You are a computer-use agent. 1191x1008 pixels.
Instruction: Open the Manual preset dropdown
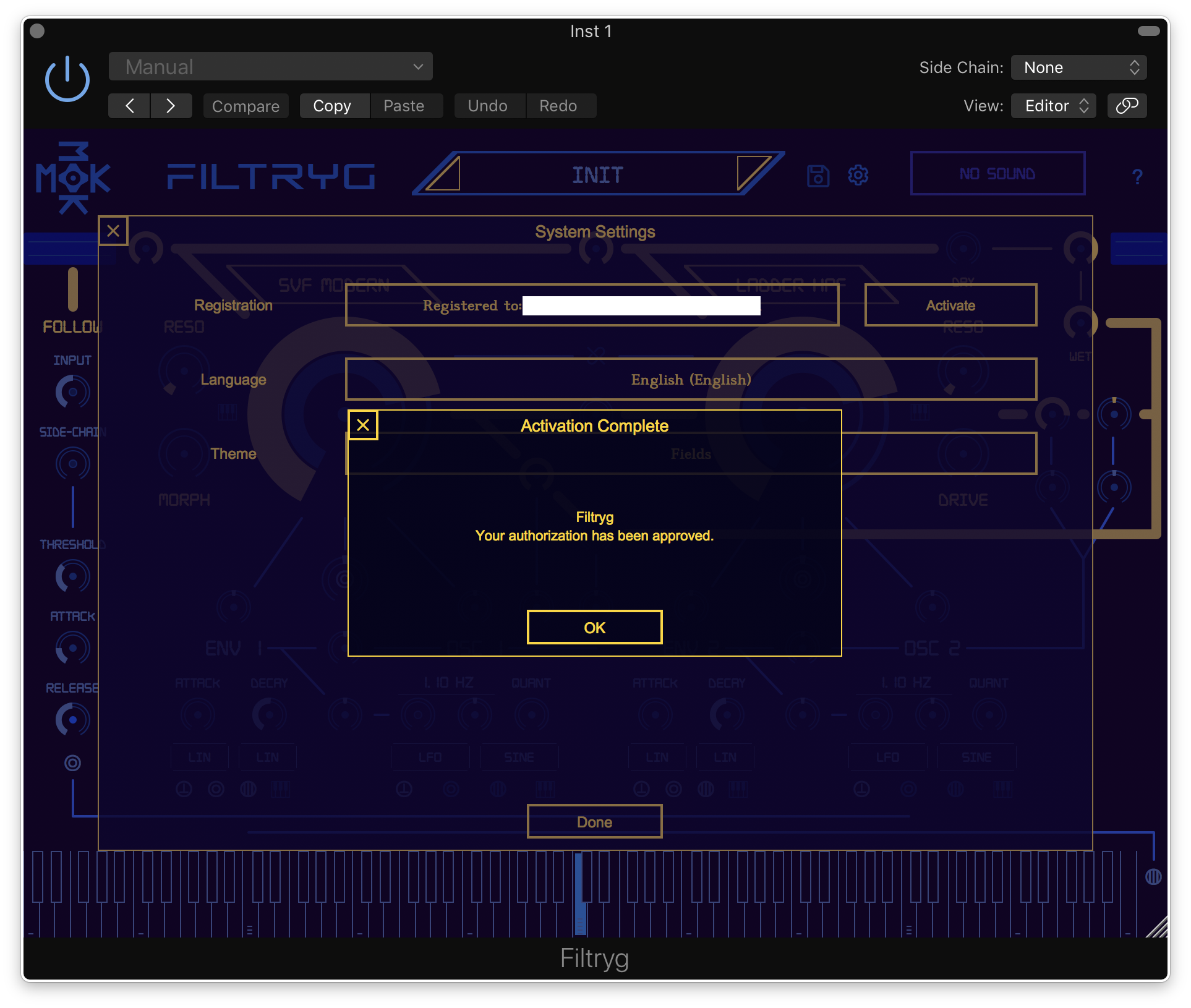point(271,67)
